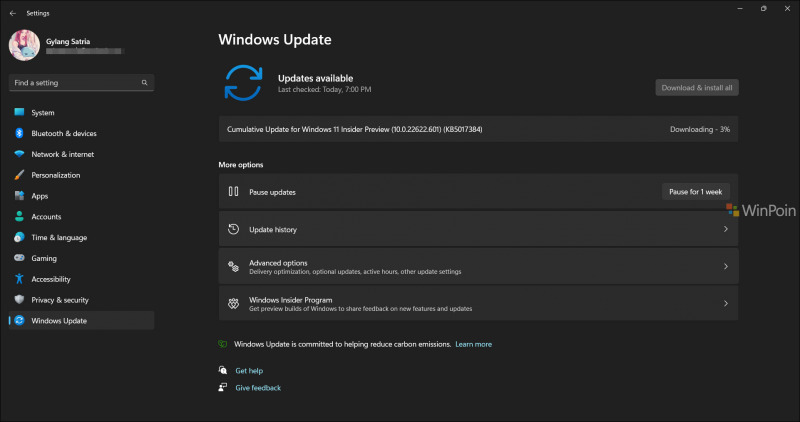Click the Give feedback icon
This screenshot has width=800, height=422.
point(223,387)
